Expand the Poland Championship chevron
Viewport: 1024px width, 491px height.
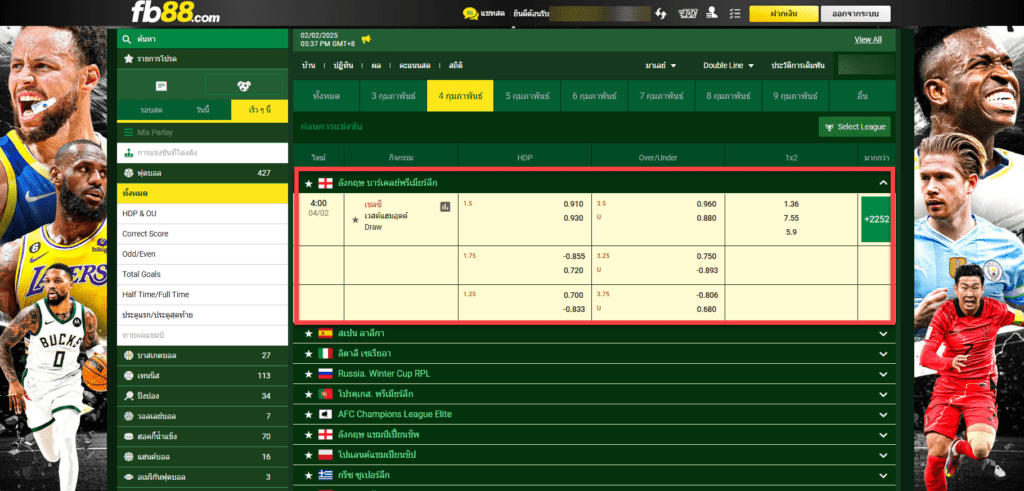click(884, 456)
